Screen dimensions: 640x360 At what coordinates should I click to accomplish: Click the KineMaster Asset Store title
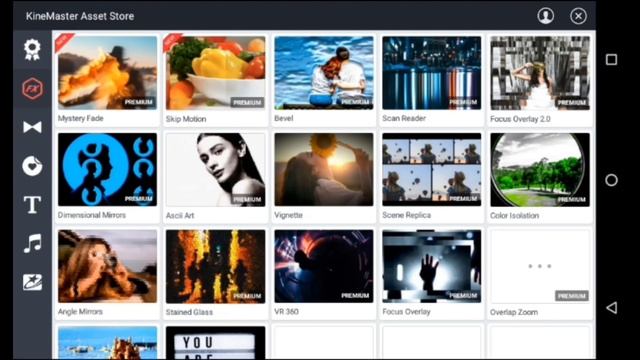coord(80,16)
